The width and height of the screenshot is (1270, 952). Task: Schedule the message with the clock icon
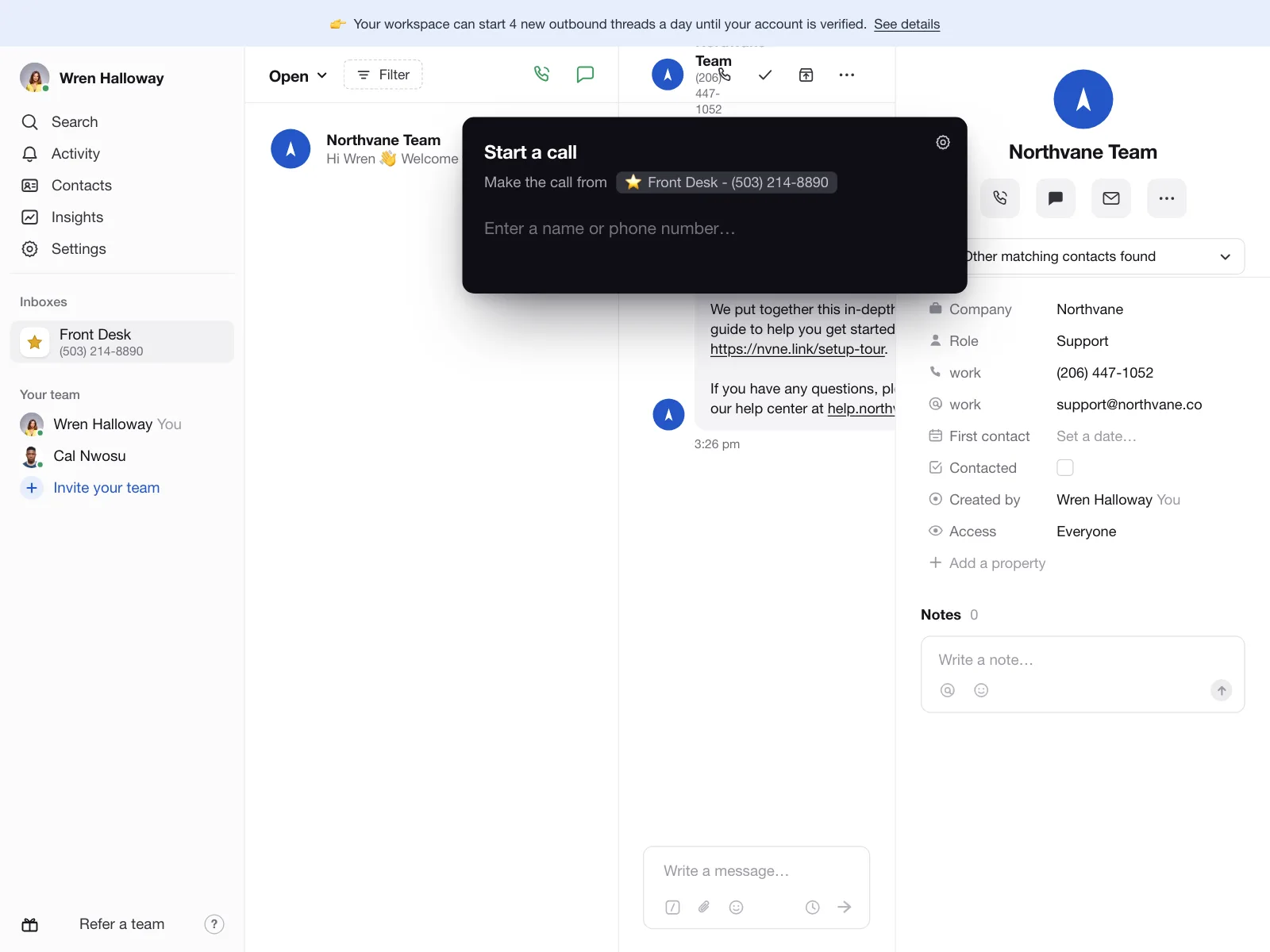pos(813,907)
